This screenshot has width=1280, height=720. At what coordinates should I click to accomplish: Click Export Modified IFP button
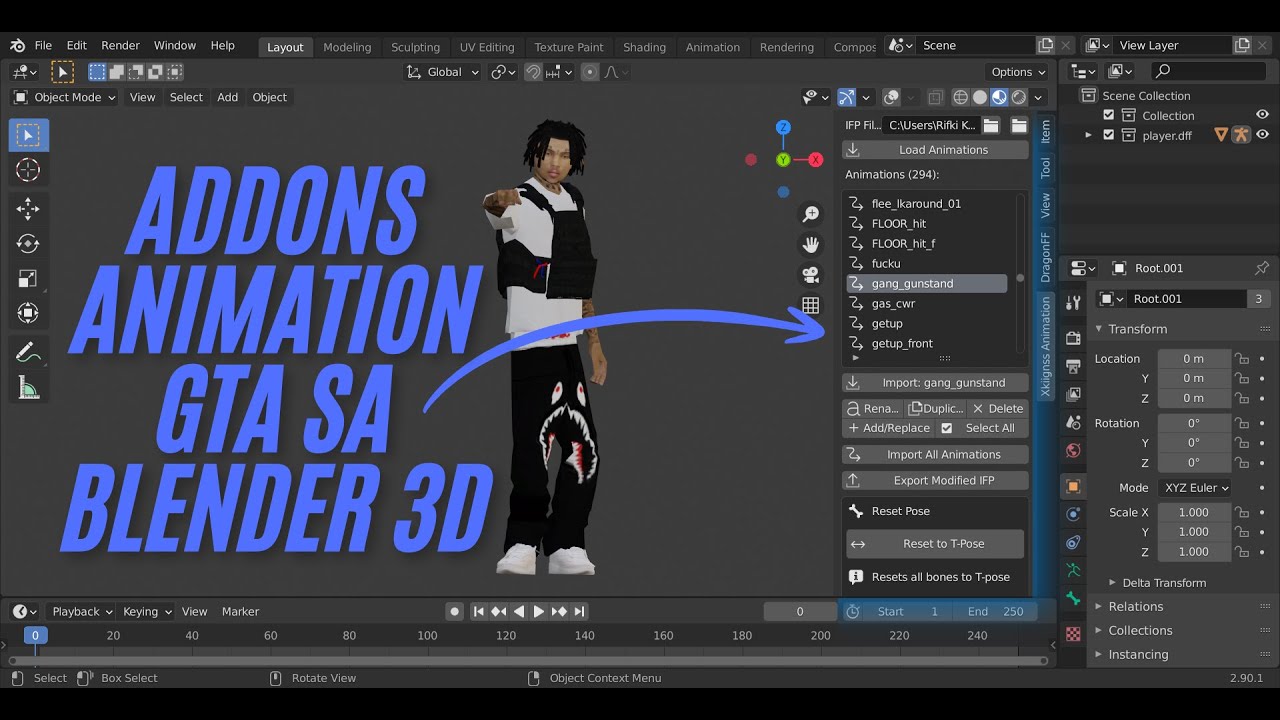[935, 481]
